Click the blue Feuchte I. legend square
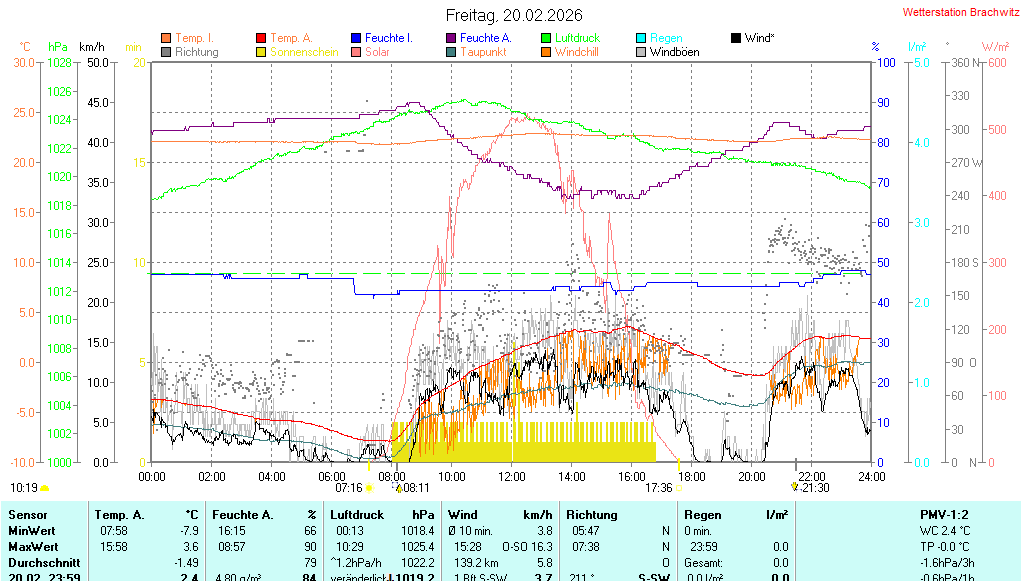 357,38
